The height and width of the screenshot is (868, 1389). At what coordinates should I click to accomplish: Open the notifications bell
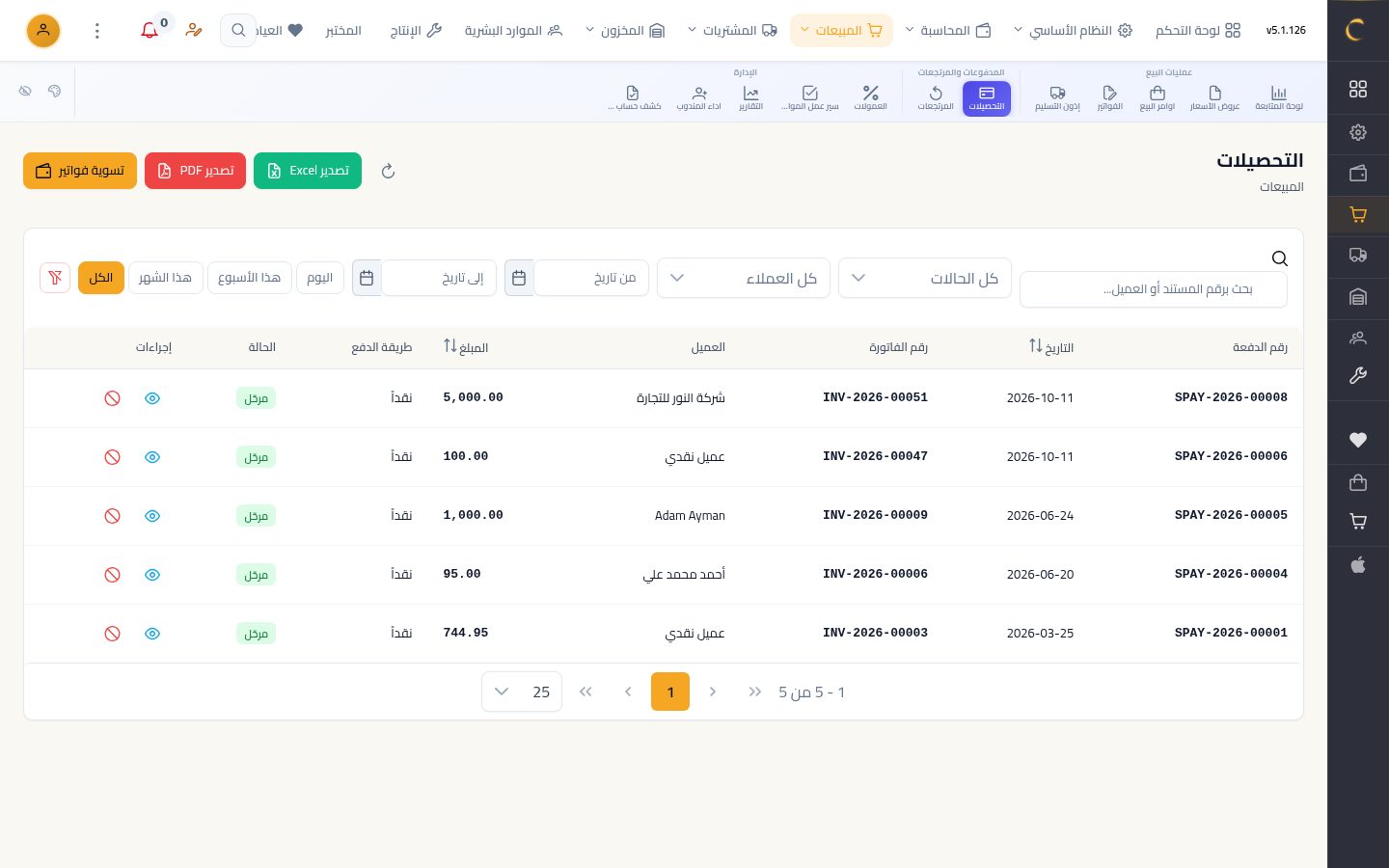[150, 31]
